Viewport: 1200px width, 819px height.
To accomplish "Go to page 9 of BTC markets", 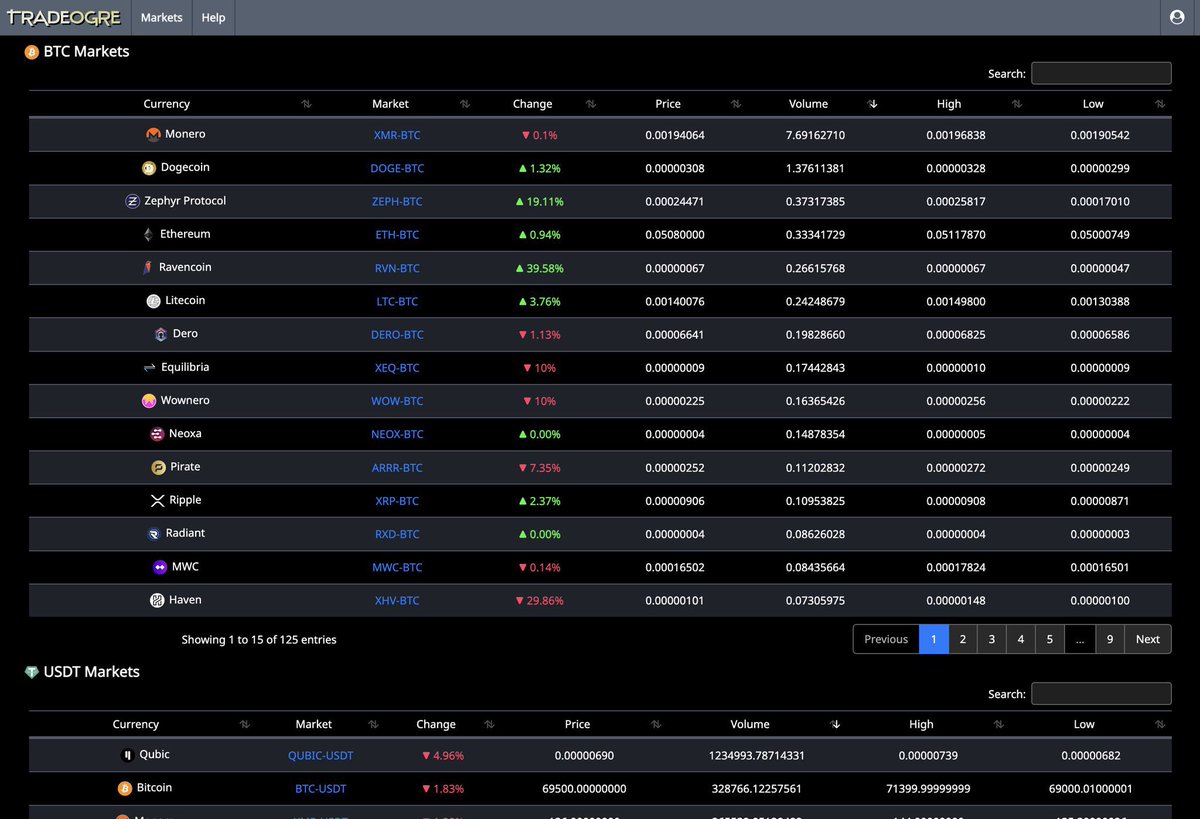I will (1110, 639).
